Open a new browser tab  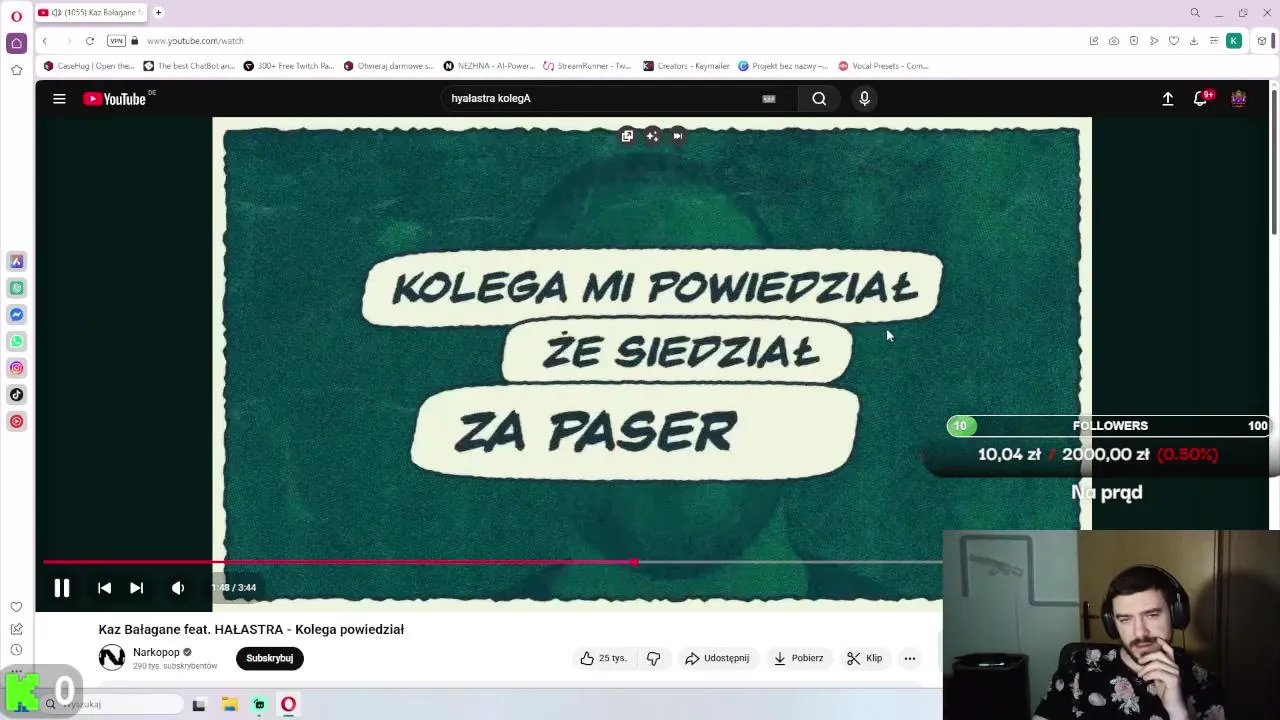(158, 13)
